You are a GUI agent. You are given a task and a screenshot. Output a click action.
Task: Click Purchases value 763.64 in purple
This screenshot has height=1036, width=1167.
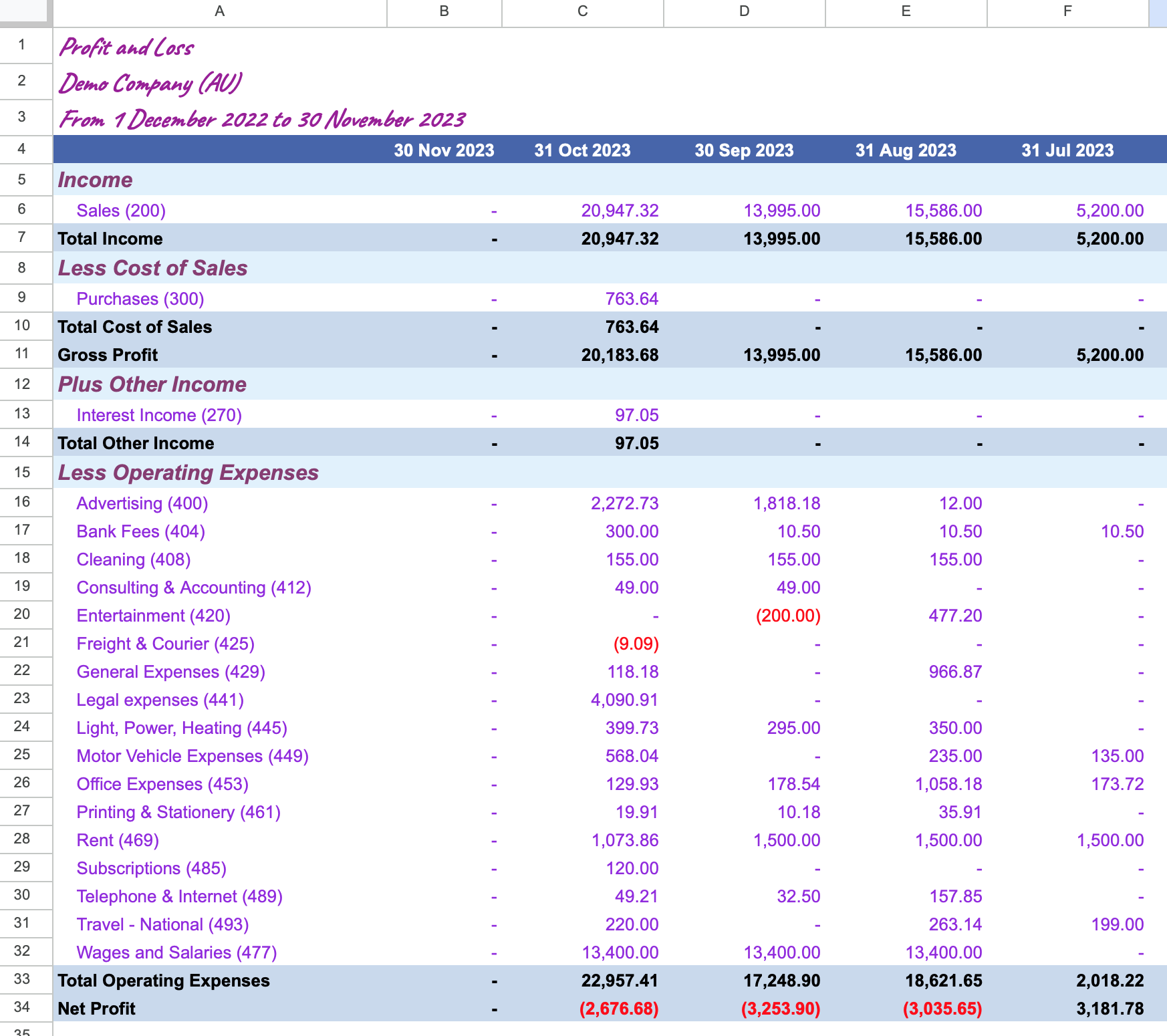pos(632,299)
